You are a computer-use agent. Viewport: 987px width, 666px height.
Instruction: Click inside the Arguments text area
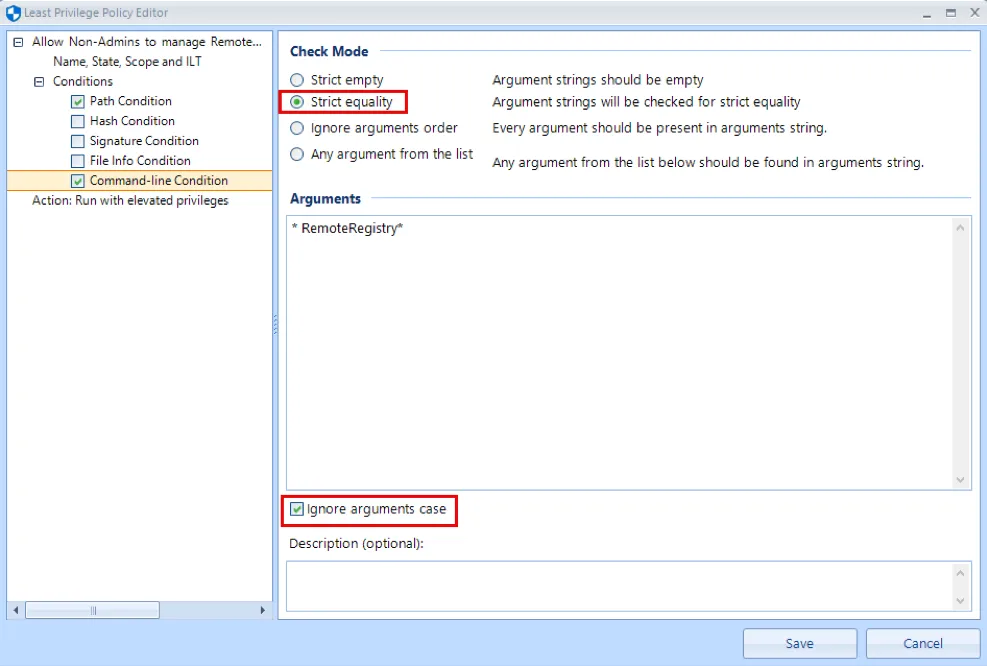coord(618,350)
